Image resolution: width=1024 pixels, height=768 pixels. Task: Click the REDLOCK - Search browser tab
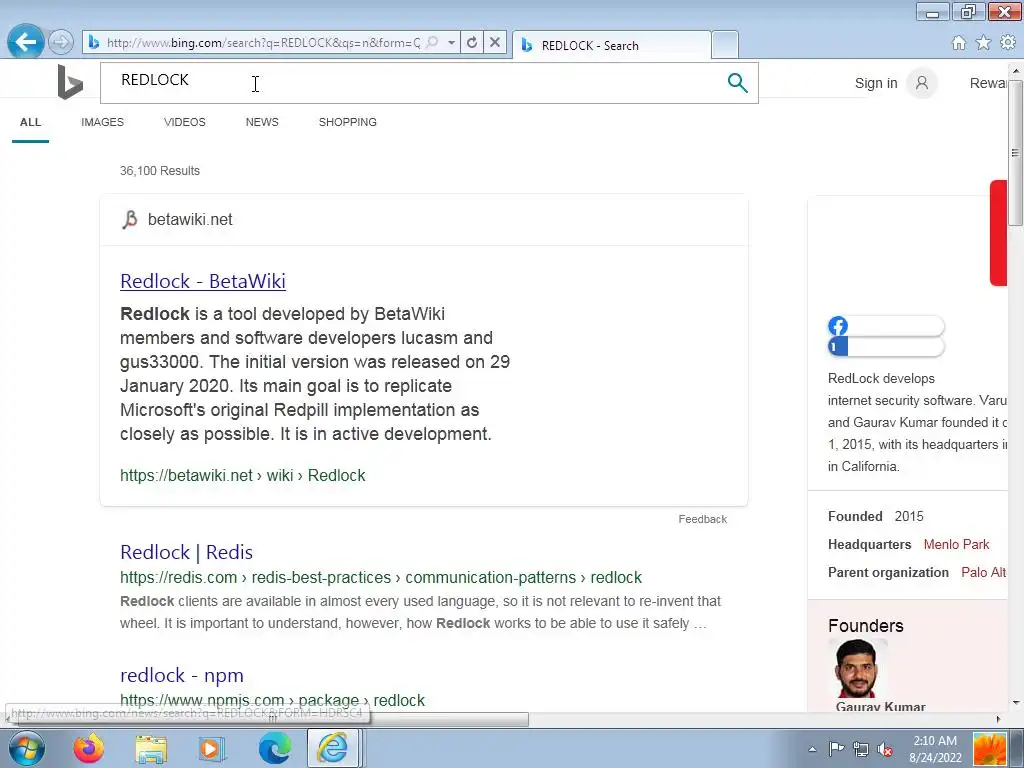[612, 45]
